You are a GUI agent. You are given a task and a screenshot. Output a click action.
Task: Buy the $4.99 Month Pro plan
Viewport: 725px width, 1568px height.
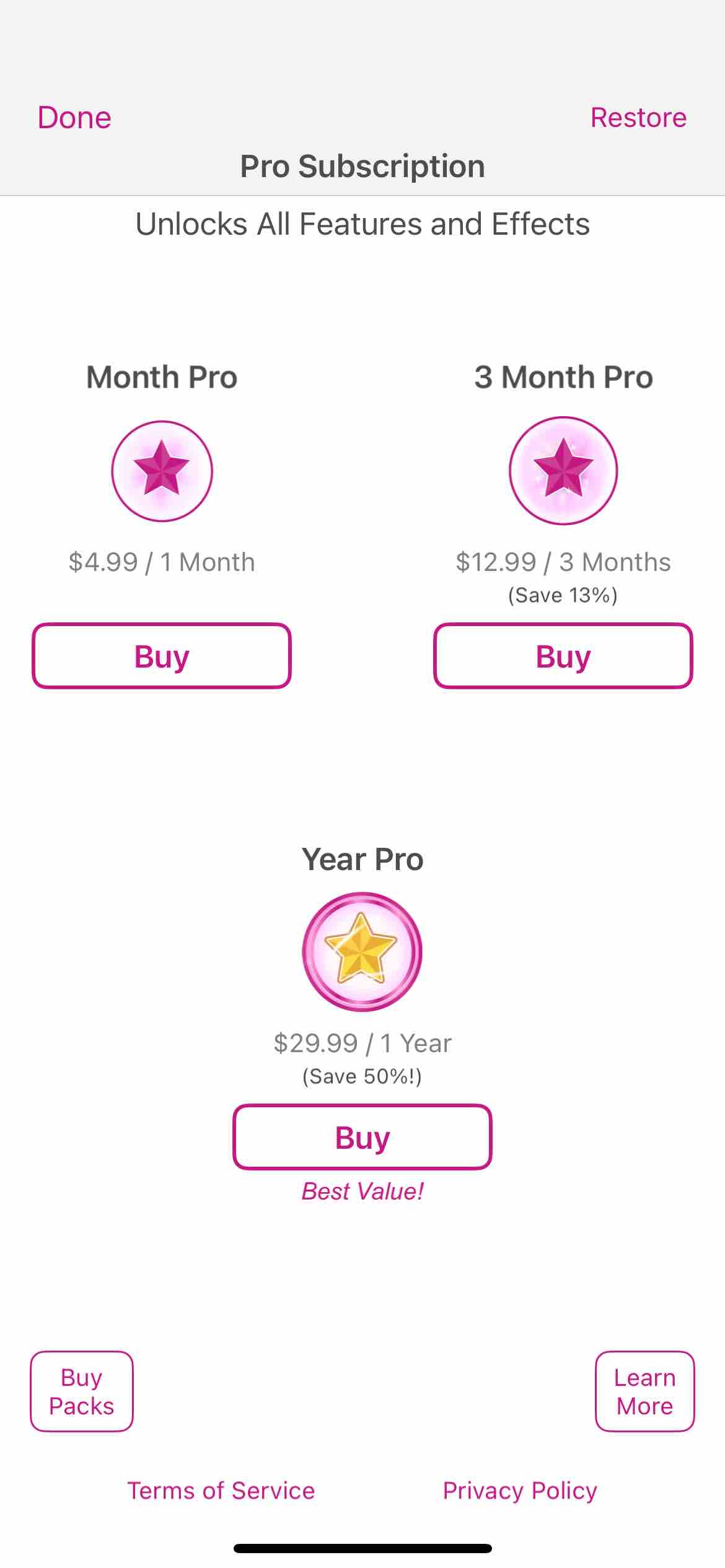point(162,656)
